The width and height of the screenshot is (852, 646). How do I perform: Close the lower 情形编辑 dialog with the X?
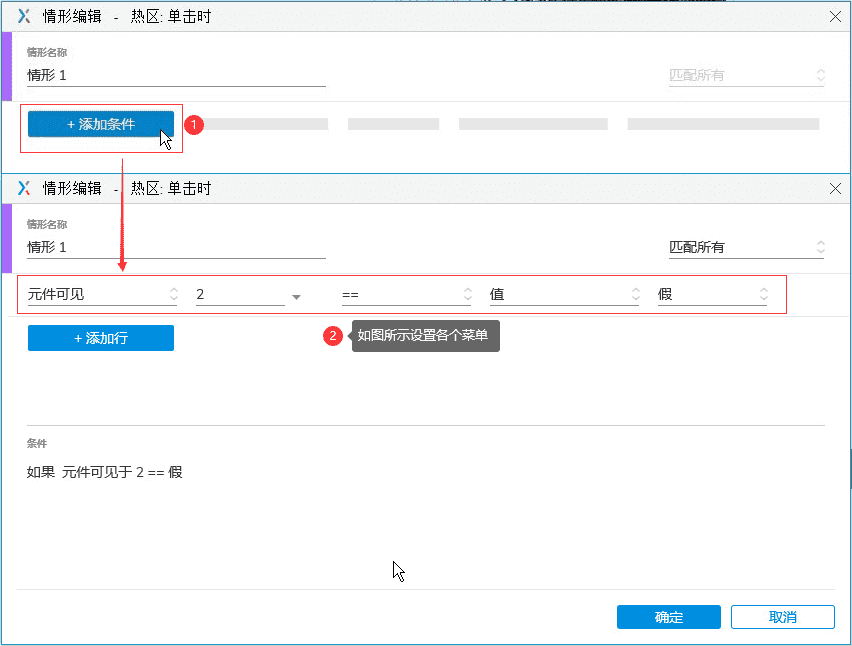[836, 188]
